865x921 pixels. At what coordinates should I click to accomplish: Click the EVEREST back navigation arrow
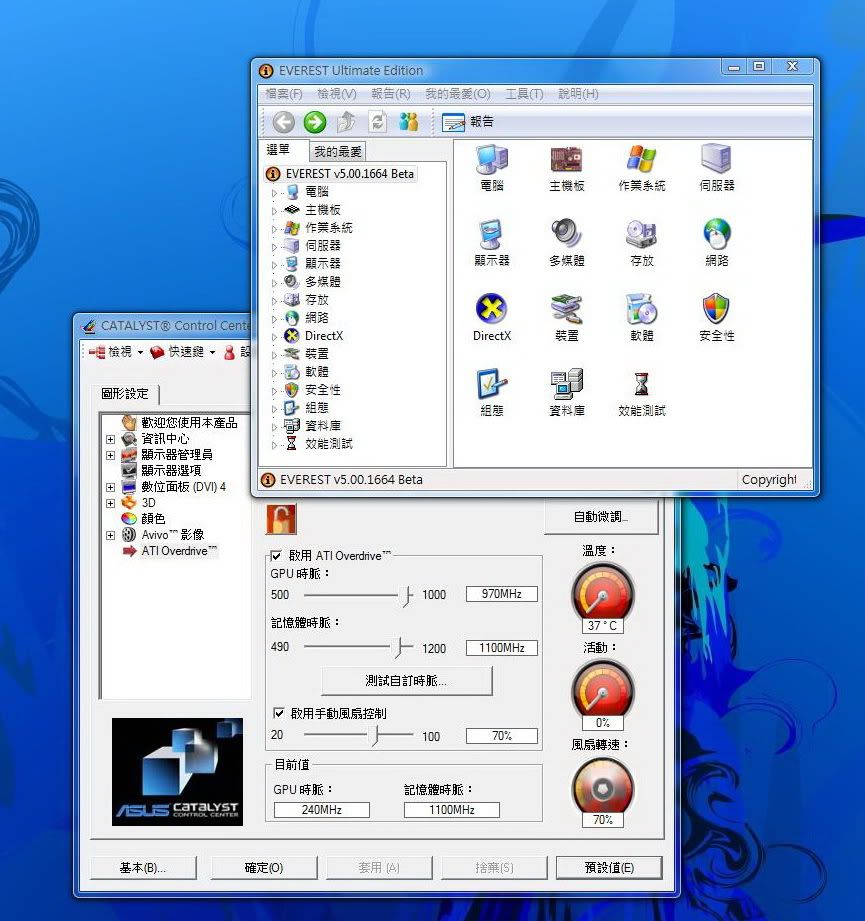tap(284, 122)
